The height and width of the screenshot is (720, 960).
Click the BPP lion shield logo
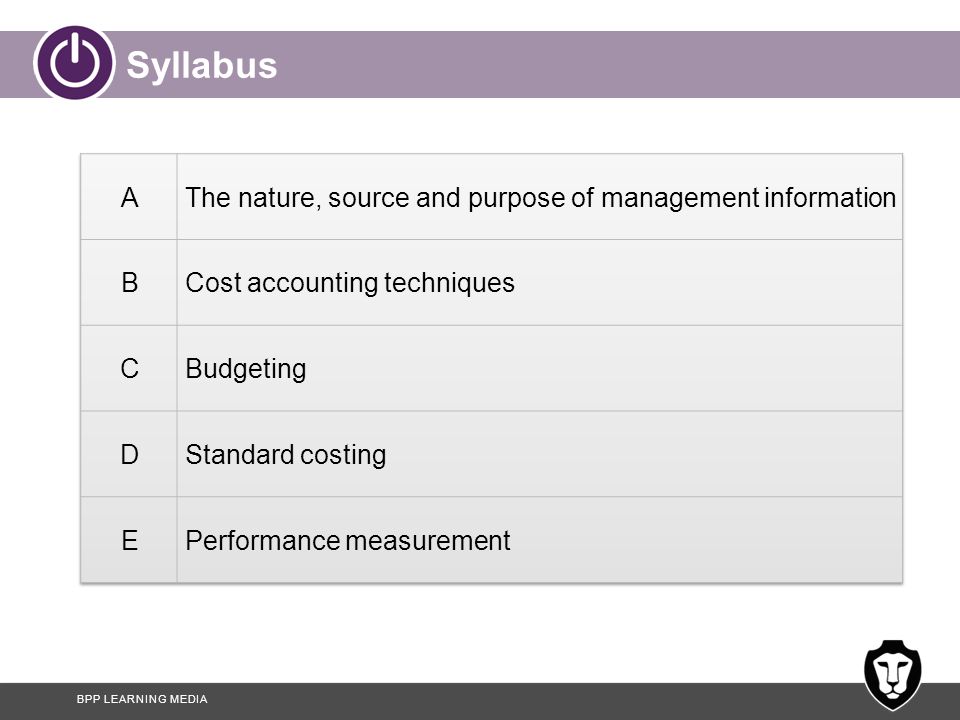pyautogui.click(x=893, y=675)
